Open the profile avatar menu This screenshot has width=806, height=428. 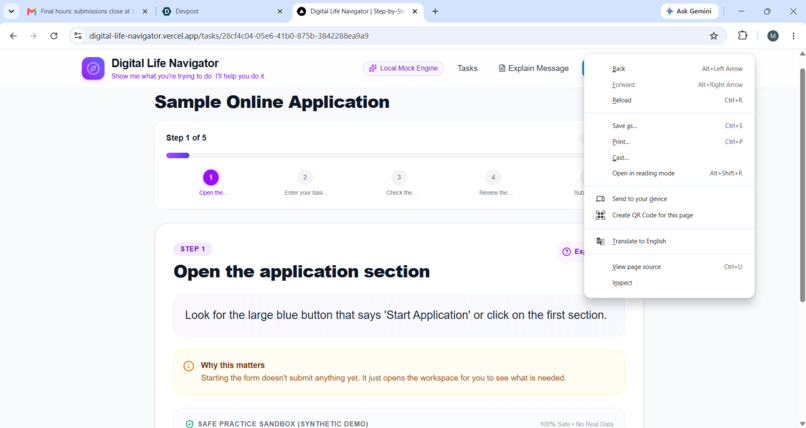(x=773, y=35)
